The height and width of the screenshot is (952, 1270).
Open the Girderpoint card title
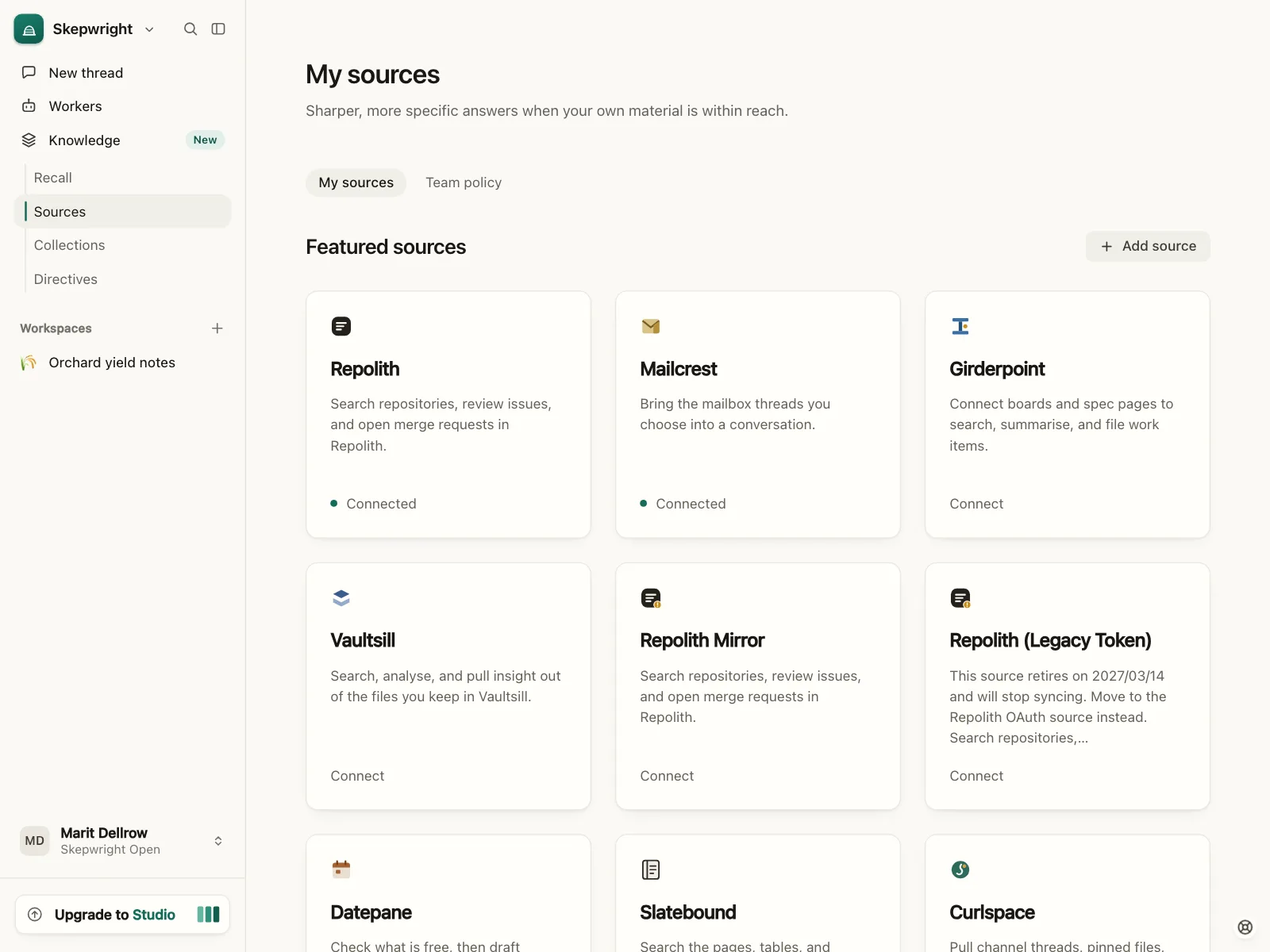click(x=997, y=369)
